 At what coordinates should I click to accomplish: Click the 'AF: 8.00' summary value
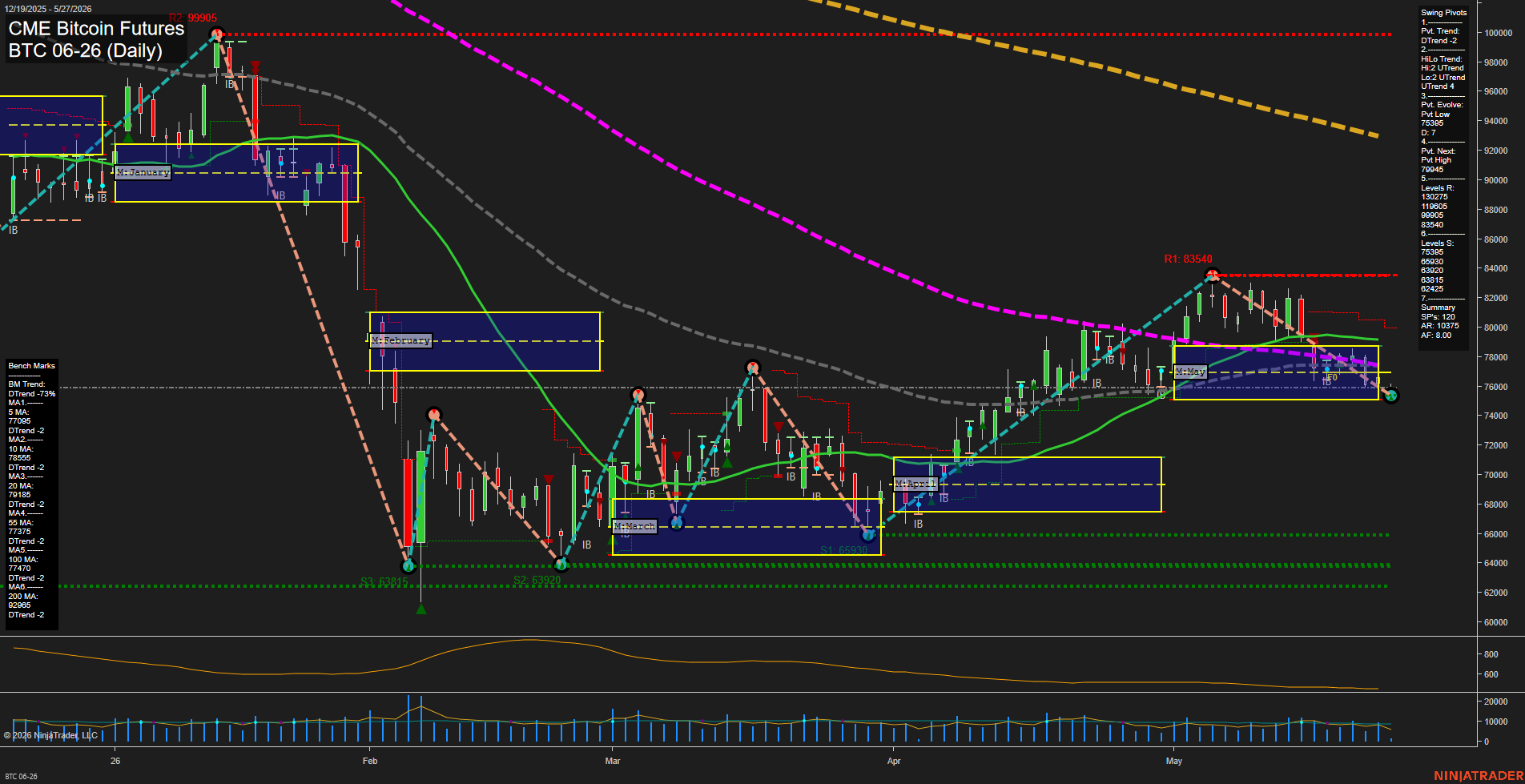pyautogui.click(x=1436, y=336)
